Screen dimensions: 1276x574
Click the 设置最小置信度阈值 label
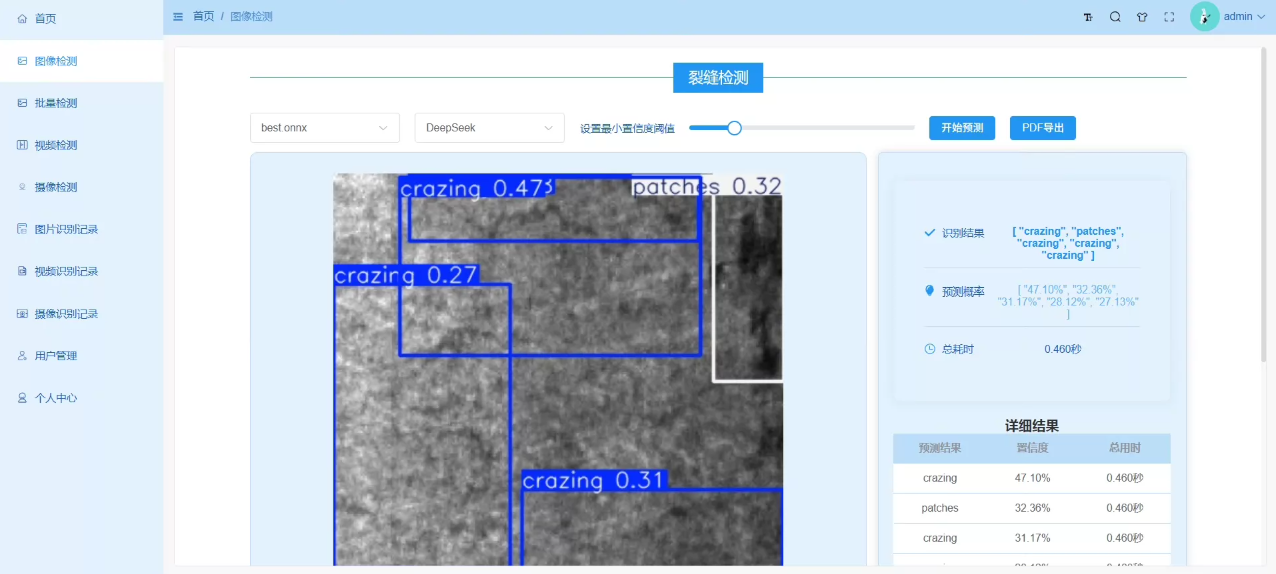pyautogui.click(x=627, y=128)
